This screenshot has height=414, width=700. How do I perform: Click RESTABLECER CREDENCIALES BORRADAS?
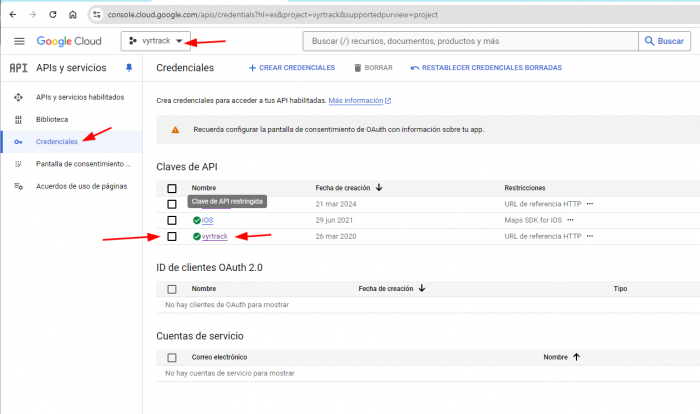pyautogui.click(x=486, y=68)
